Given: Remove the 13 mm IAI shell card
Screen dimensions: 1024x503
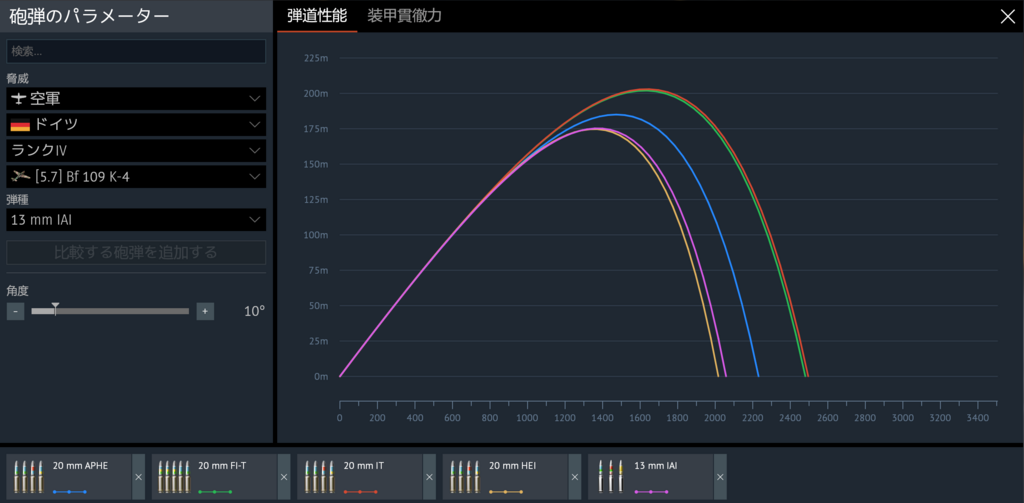Looking at the screenshot, I should (x=720, y=477).
